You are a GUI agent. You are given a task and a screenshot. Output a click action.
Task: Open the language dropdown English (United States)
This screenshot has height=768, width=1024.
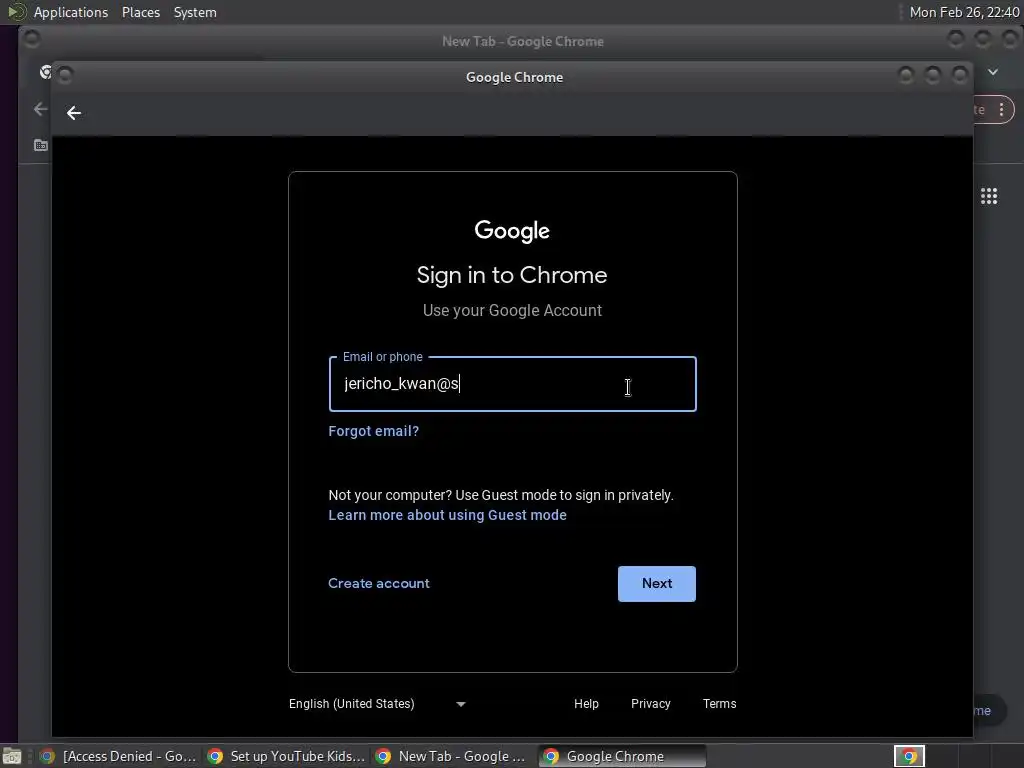tap(377, 703)
